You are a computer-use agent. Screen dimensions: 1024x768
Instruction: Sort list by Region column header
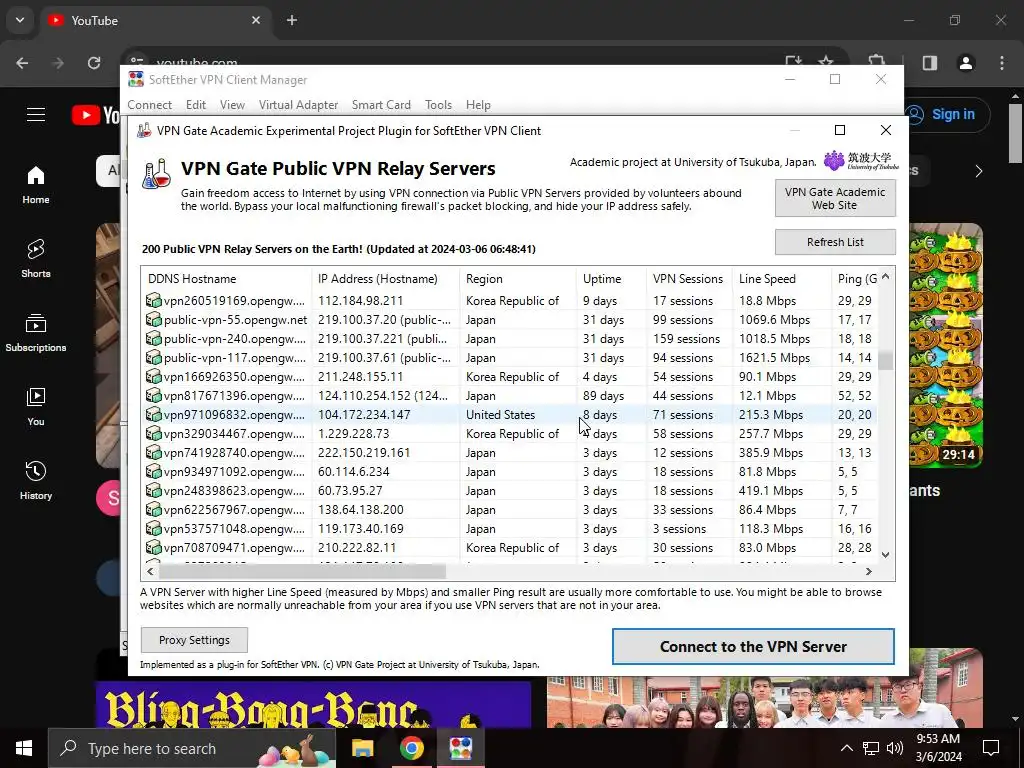tap(518, 279)
